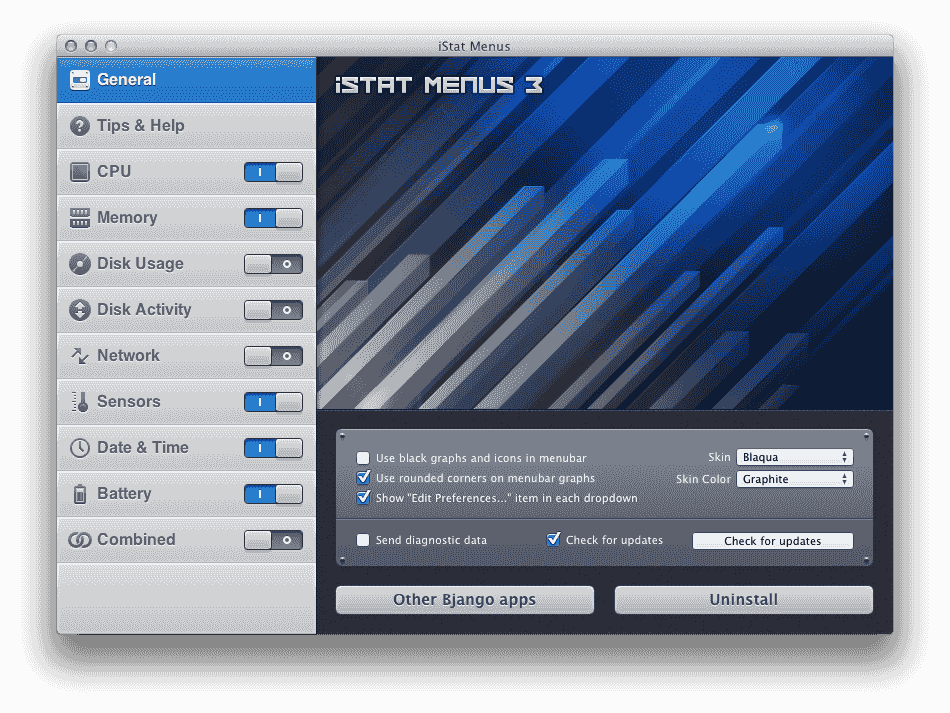The height and width of the screenshot is (713, 950).
Task: Click the Memory RAM icon
Action: pos(78,217)
